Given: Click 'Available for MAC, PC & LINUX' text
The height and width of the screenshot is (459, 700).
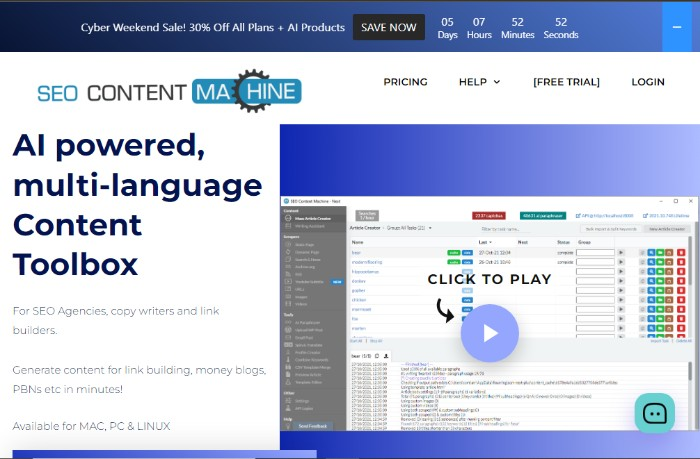Looking at the screenshot, I should (x=92, y=426).
